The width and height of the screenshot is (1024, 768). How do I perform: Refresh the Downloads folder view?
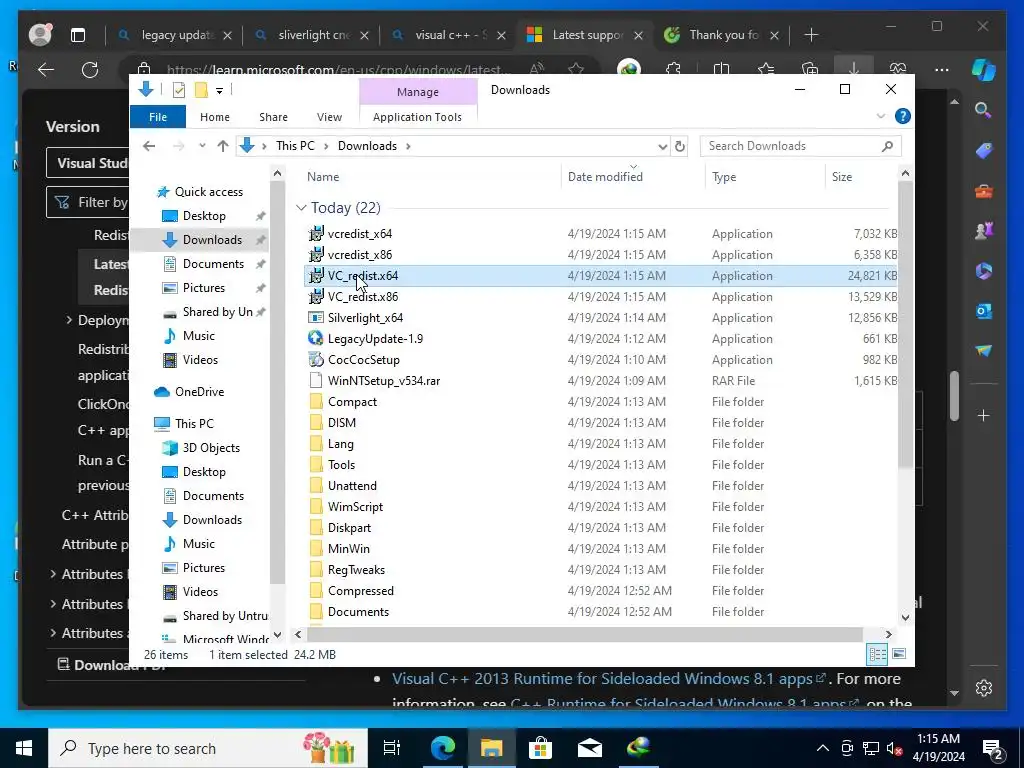[680, 146]
